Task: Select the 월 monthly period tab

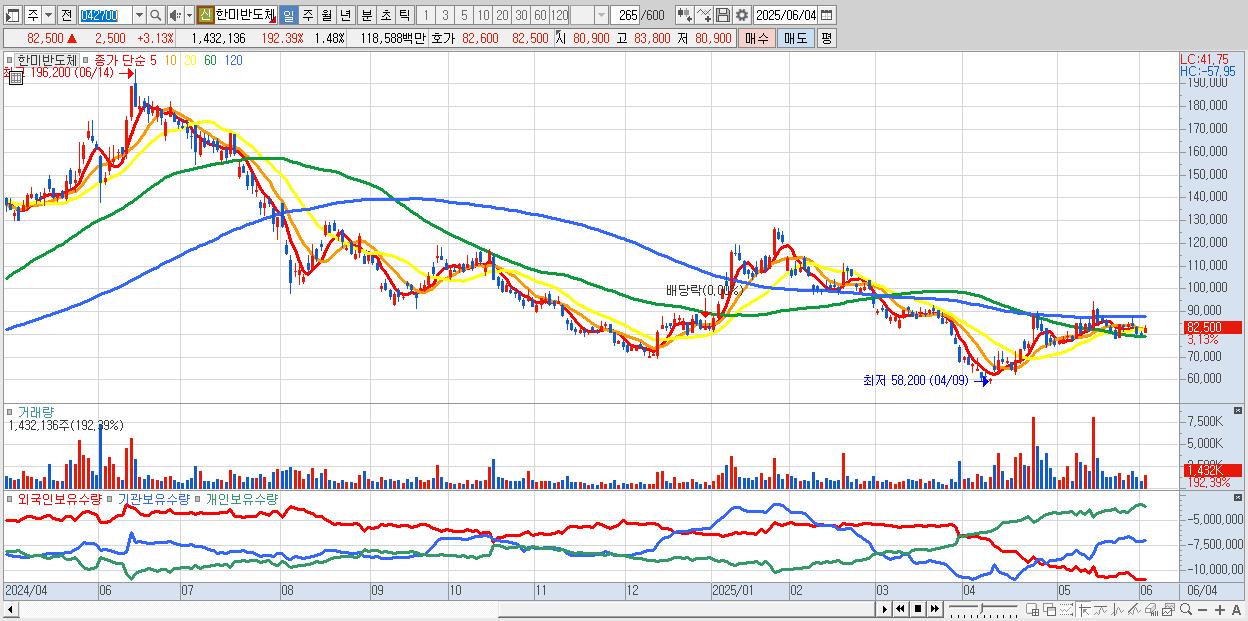Action: (327, 15)
